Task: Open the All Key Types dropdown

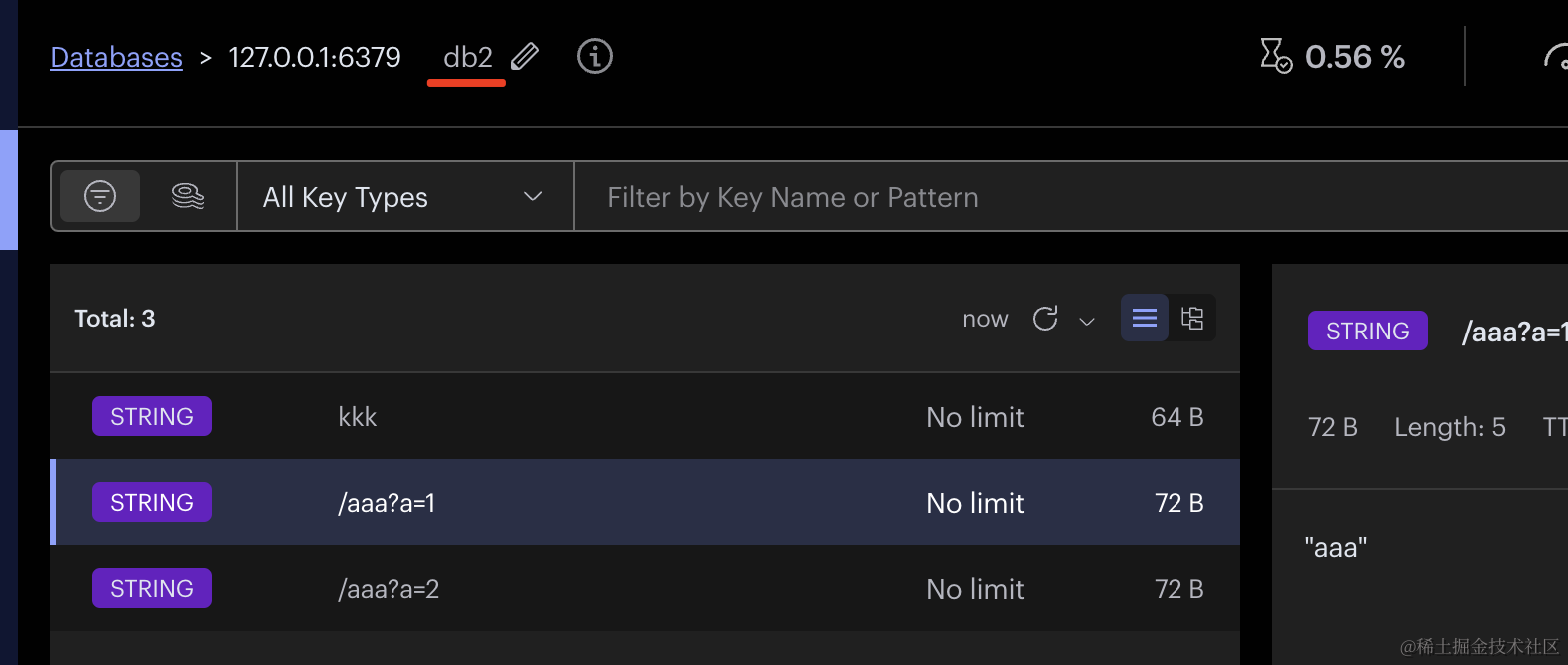Action: [x=404, y=197]
